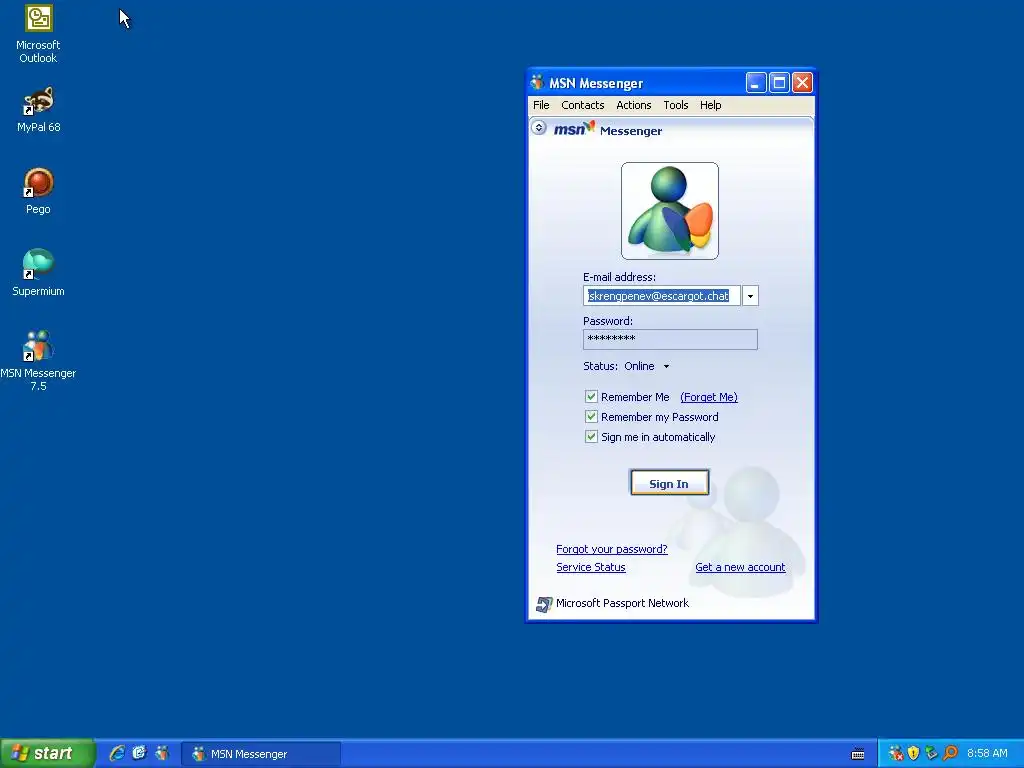Click the orange magnifier tray icon
This screenshot has width=1024, height=768.
click(x=950, y=753)
